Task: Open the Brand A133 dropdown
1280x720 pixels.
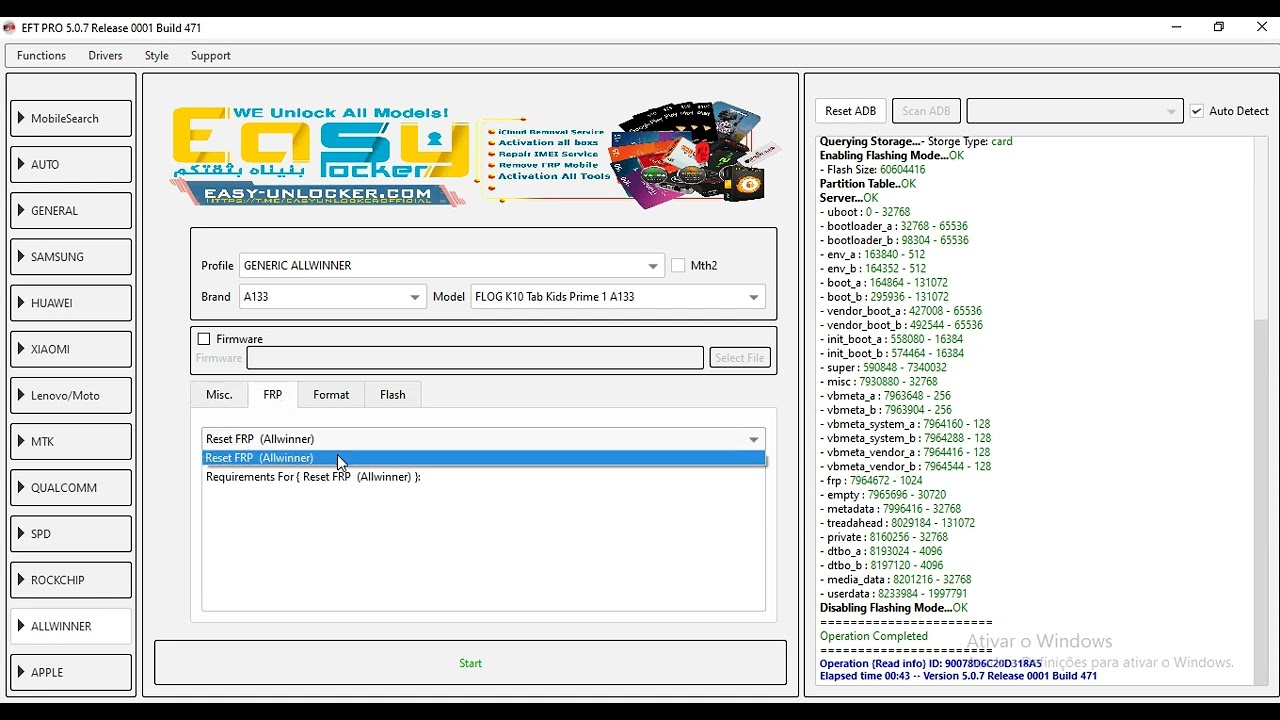Action: 333,297
